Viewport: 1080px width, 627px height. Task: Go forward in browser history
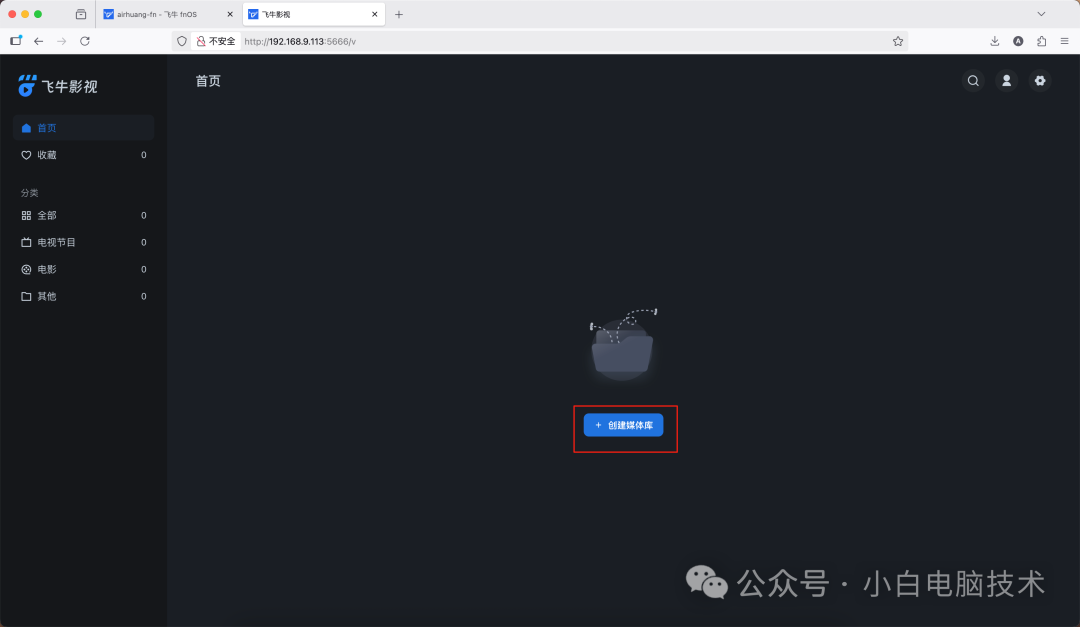[62, 41]
